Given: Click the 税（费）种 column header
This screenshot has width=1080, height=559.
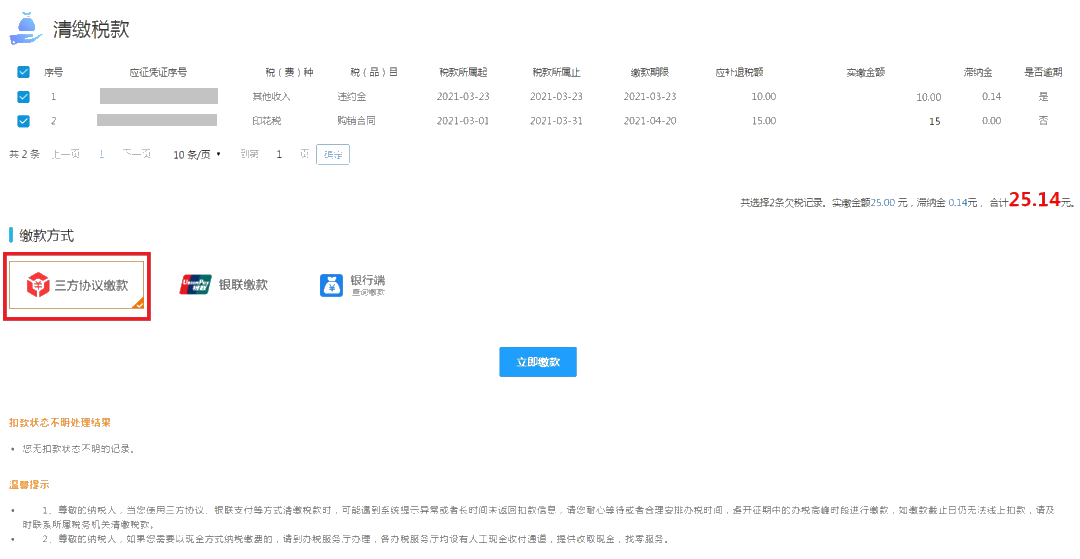Looking at the screenshot, I should (289, 72).
